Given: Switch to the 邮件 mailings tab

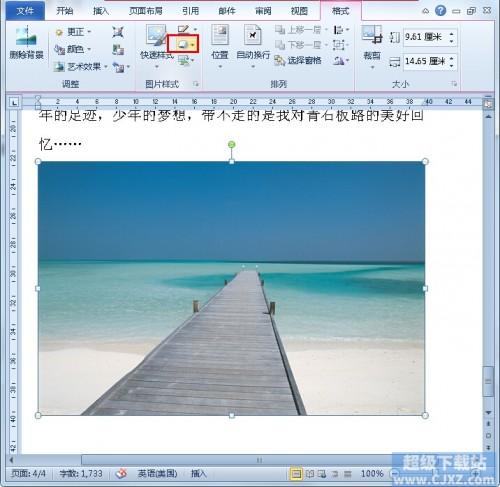Looking at the screenshot, I should [227, 11].
